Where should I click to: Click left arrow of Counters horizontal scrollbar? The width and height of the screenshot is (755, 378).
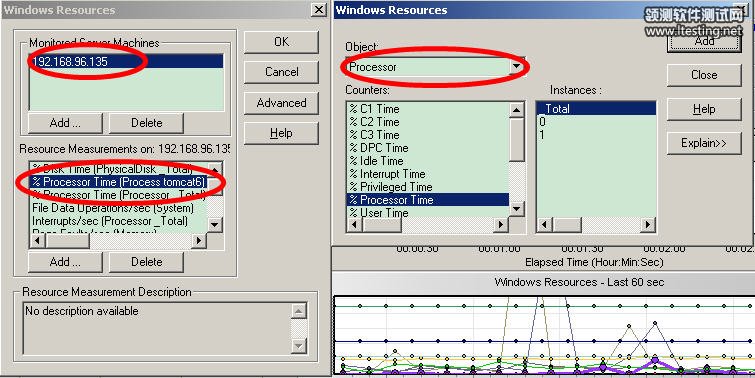coord(354,224)
